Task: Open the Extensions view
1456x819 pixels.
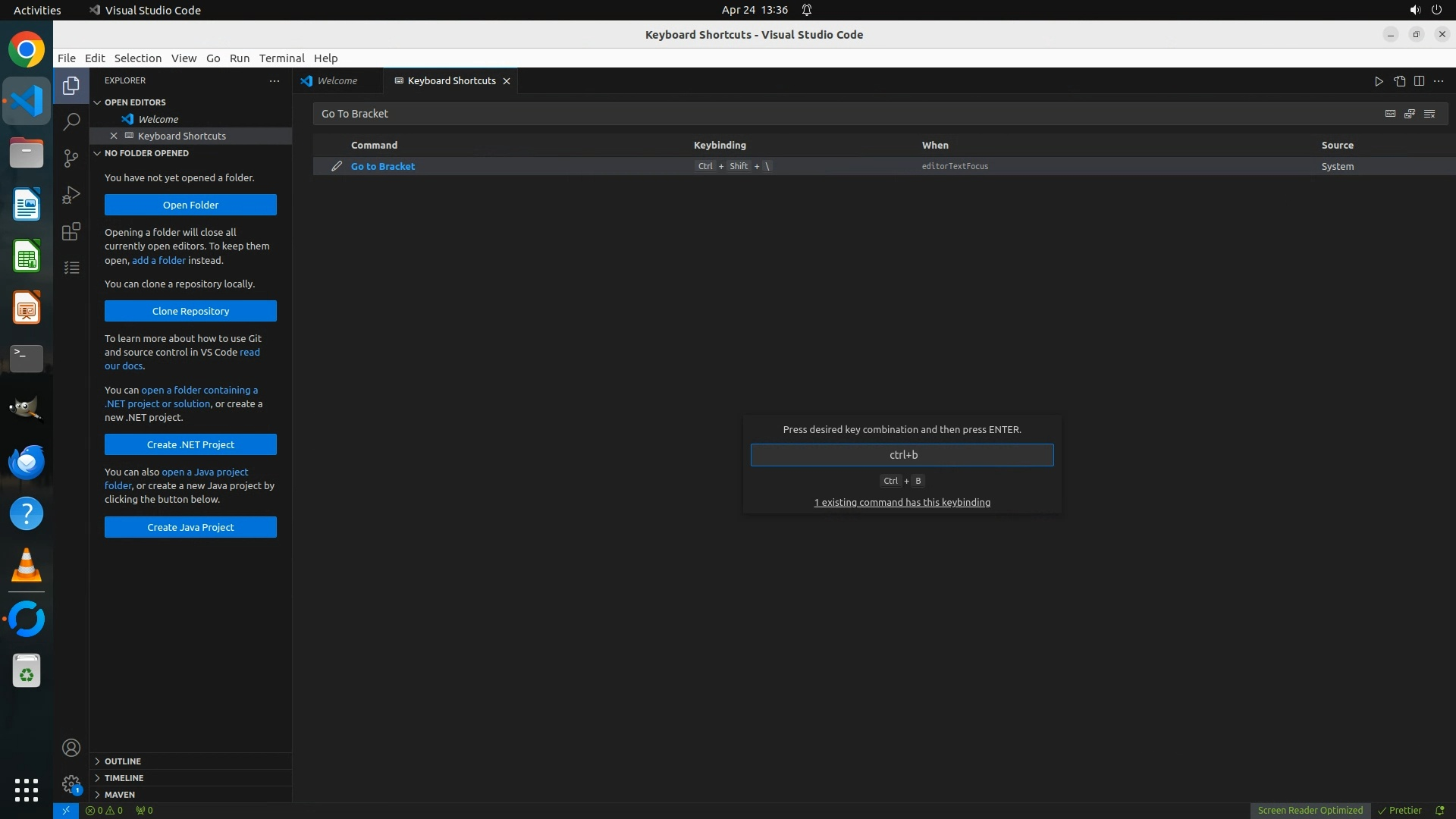Action: (71, 231)
